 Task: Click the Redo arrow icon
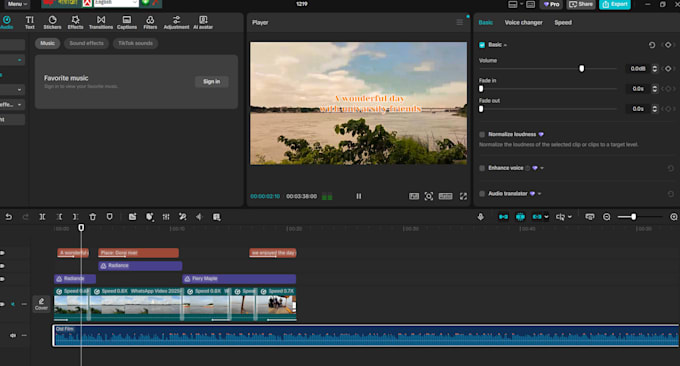click(x=25, y=217)
